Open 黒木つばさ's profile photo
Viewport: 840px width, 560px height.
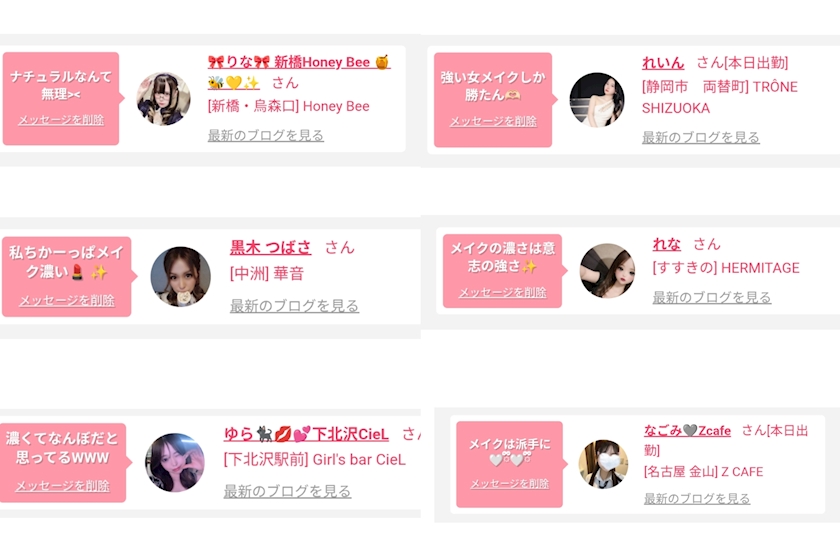pyautogui.click(x=181, y=277)
